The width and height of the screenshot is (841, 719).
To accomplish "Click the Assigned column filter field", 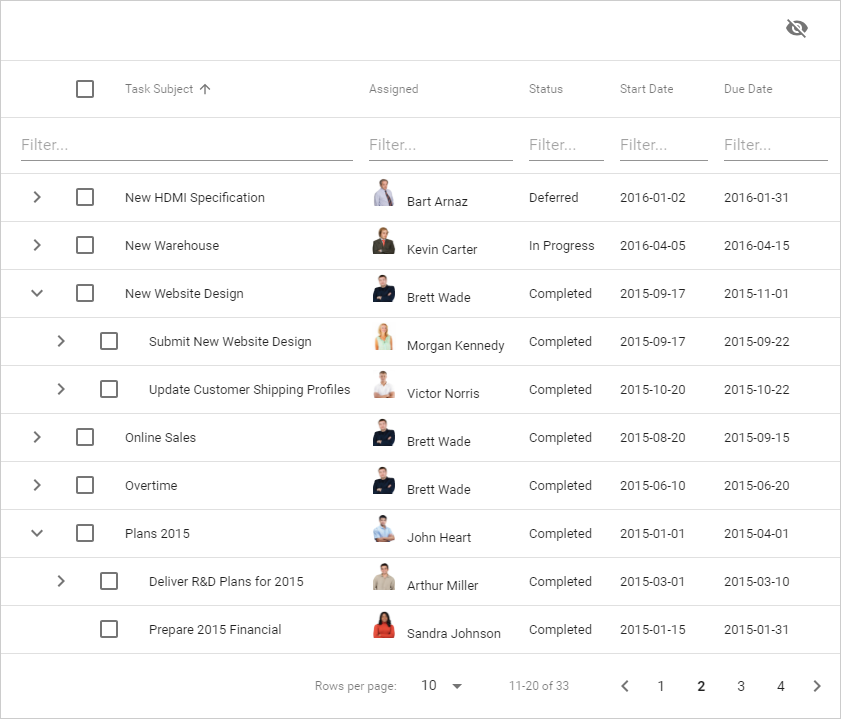I will (x=440, y=145).
